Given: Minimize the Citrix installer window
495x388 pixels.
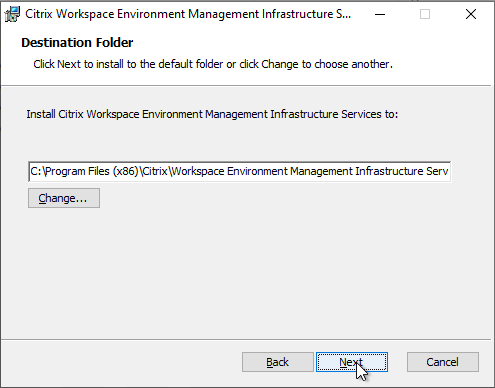Looking at the screenshot, I should click(x=380, y=14).
